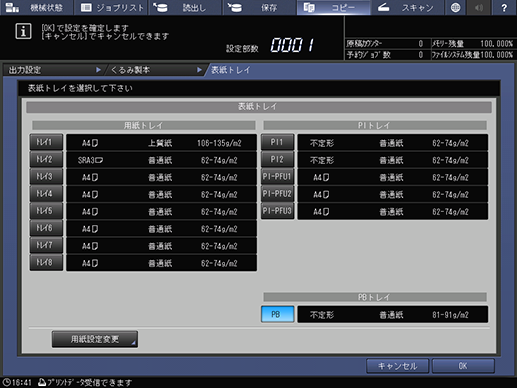Viewport: 517px width, 388px height.
Task: Switch to the スキャン scan tab
Action: pyautogui.click(x=408, y=7)
